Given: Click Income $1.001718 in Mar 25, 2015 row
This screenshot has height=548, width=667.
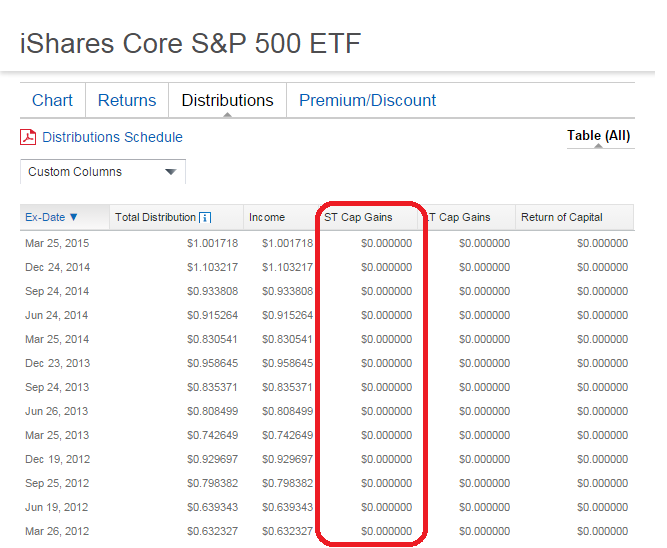Looking at the screenshot, I should pos(288,243).
